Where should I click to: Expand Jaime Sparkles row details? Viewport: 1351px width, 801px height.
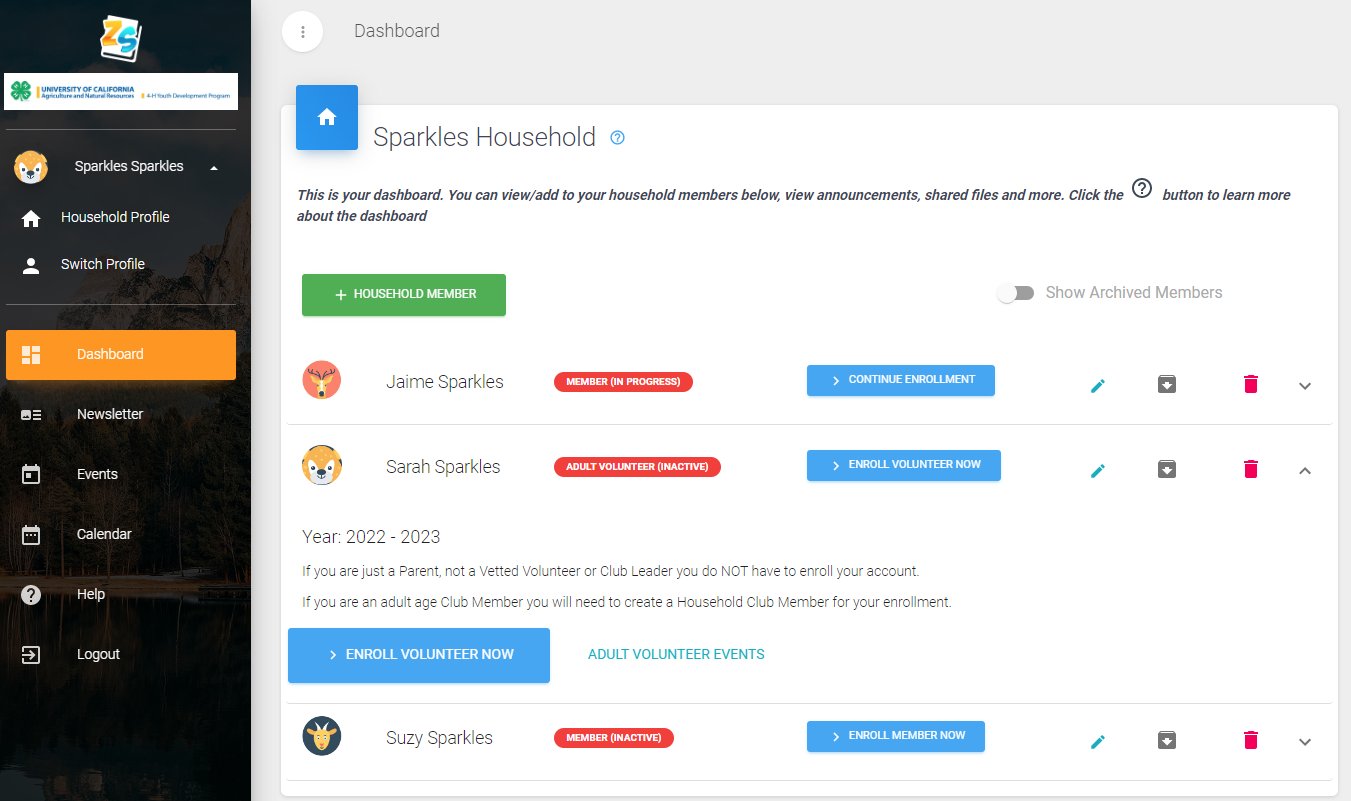(1304, 386)
